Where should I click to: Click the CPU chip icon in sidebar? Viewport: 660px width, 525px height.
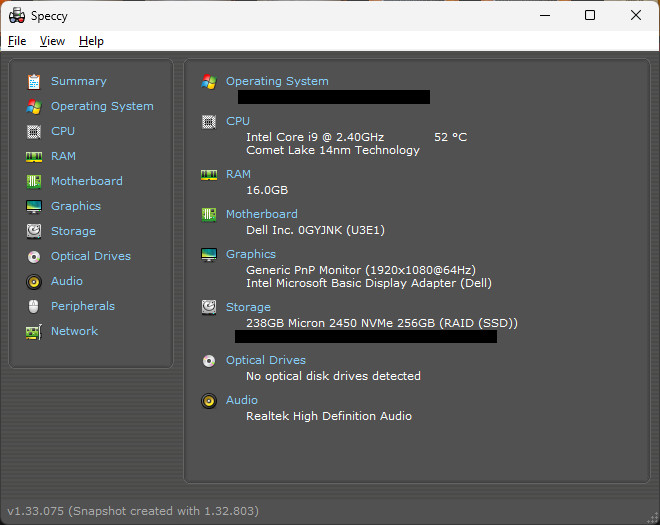(x=34, y=132)
